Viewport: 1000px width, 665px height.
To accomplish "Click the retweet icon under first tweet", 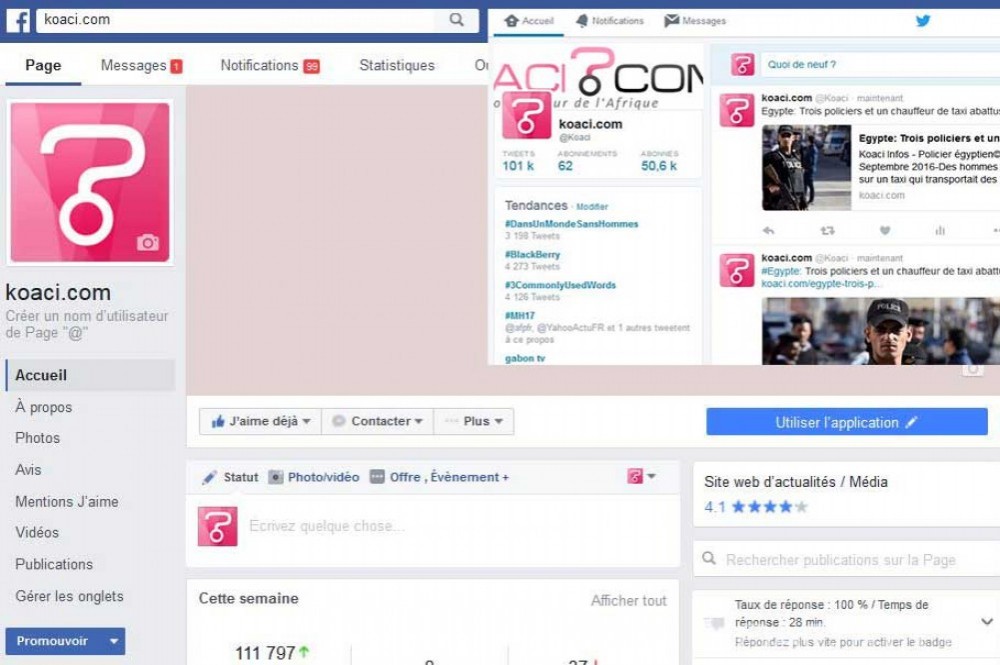I will (827, 231).
